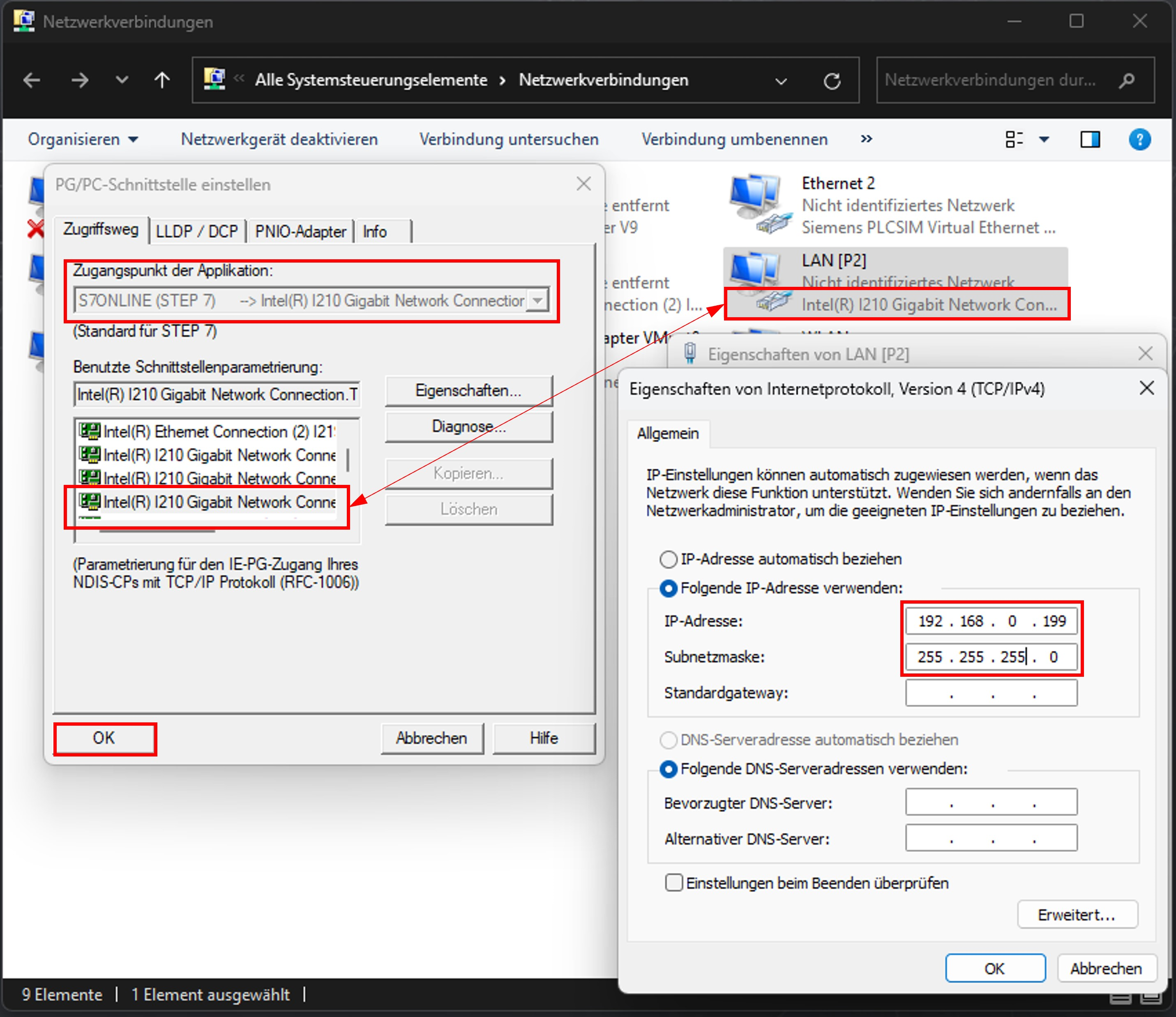This screenshot has width=1176, height=1017.
Task: Open the help question mark icon
Action: tap(1140, 140)
